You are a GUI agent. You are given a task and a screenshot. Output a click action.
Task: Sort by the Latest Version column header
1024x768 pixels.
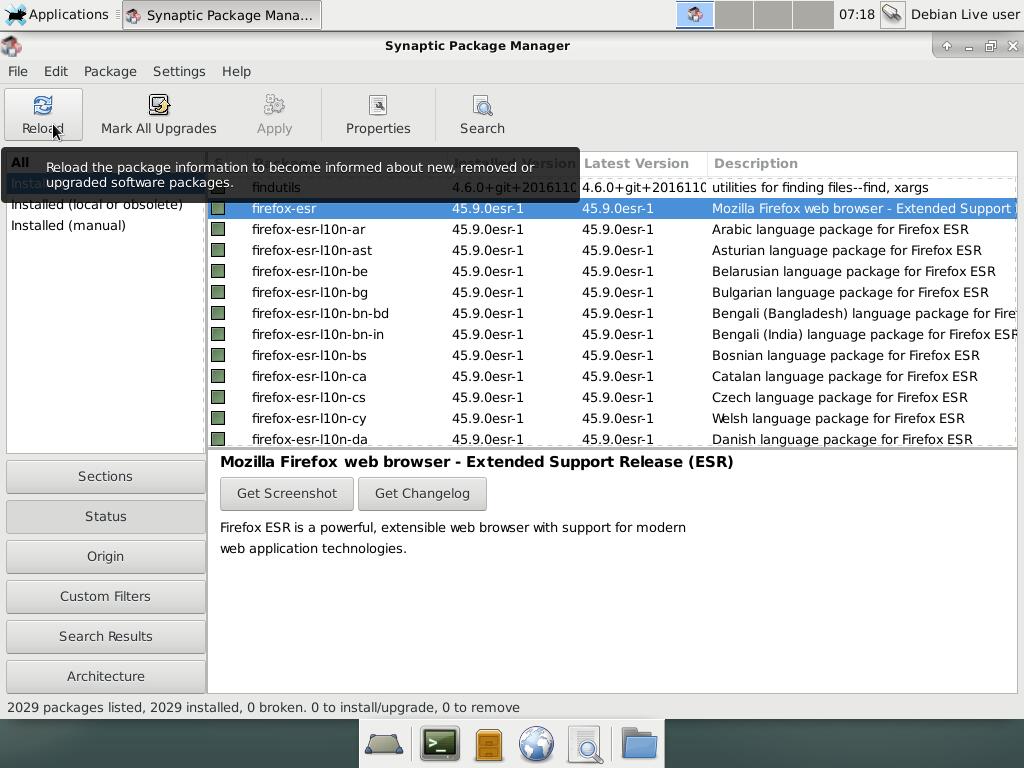pos(643,163)
